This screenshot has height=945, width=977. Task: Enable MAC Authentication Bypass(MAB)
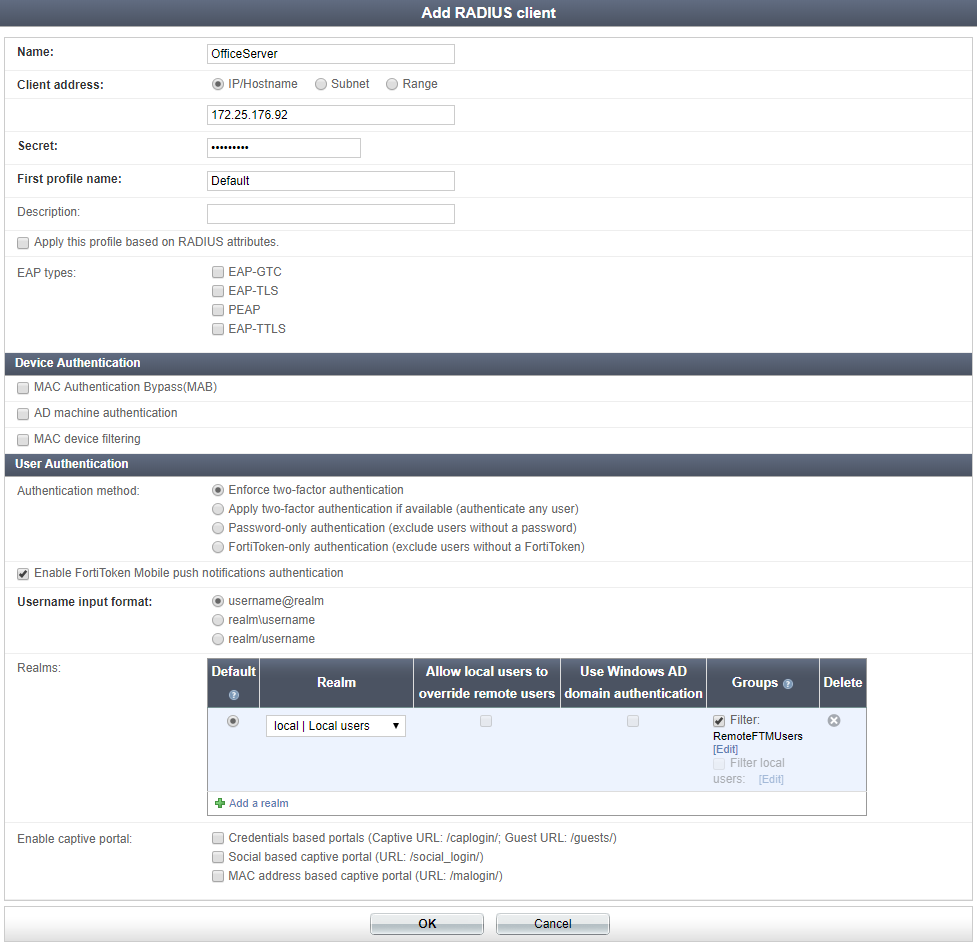click(x=23, y=387)
